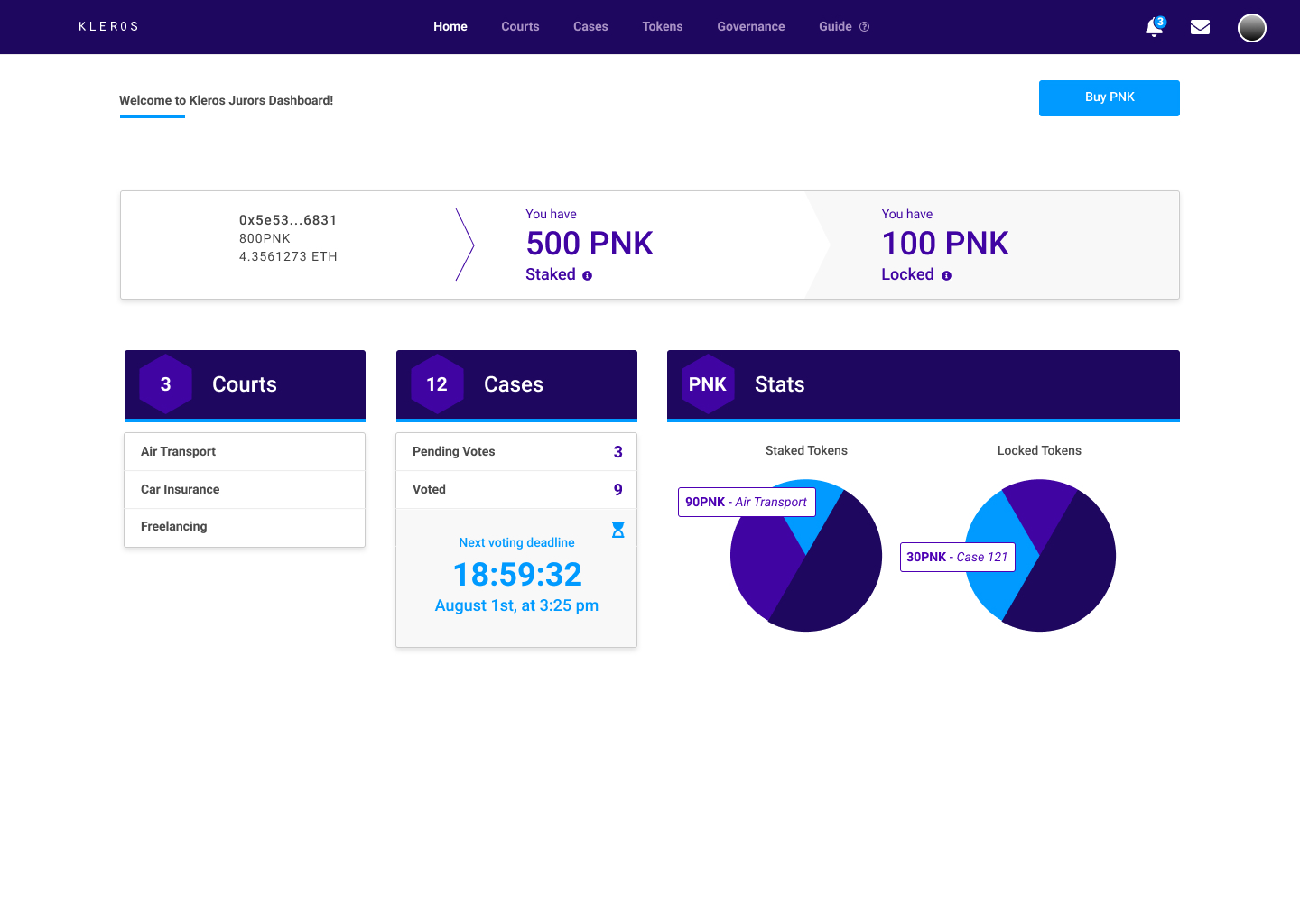Image resolution: width=1300 pixels, height=924 pixels.
Task: Click the 800PNK balance text
Action: 265,239
